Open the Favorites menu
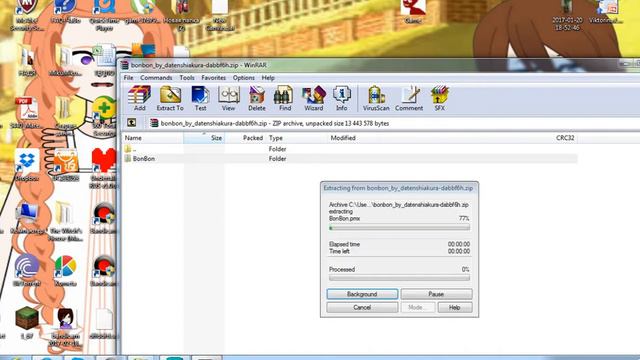640x360 pixels. [213, 78]
